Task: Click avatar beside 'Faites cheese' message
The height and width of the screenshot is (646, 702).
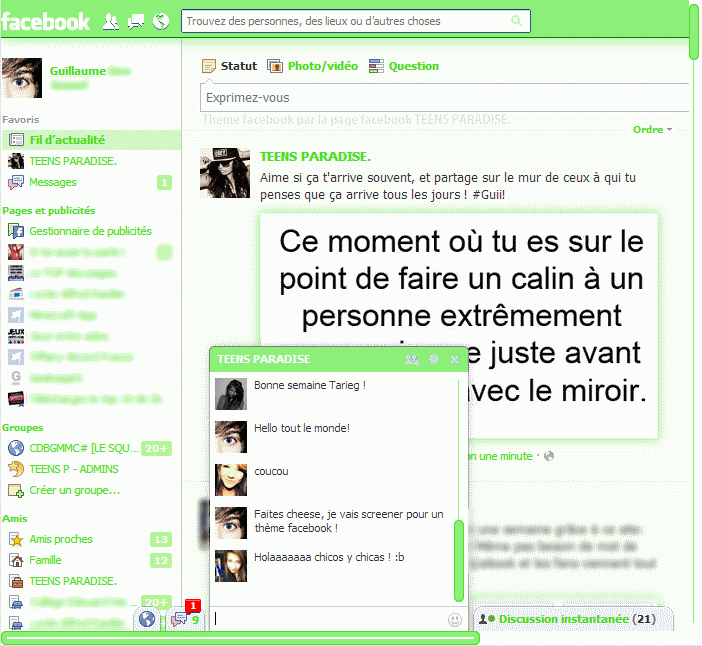Action: point(231,523)
